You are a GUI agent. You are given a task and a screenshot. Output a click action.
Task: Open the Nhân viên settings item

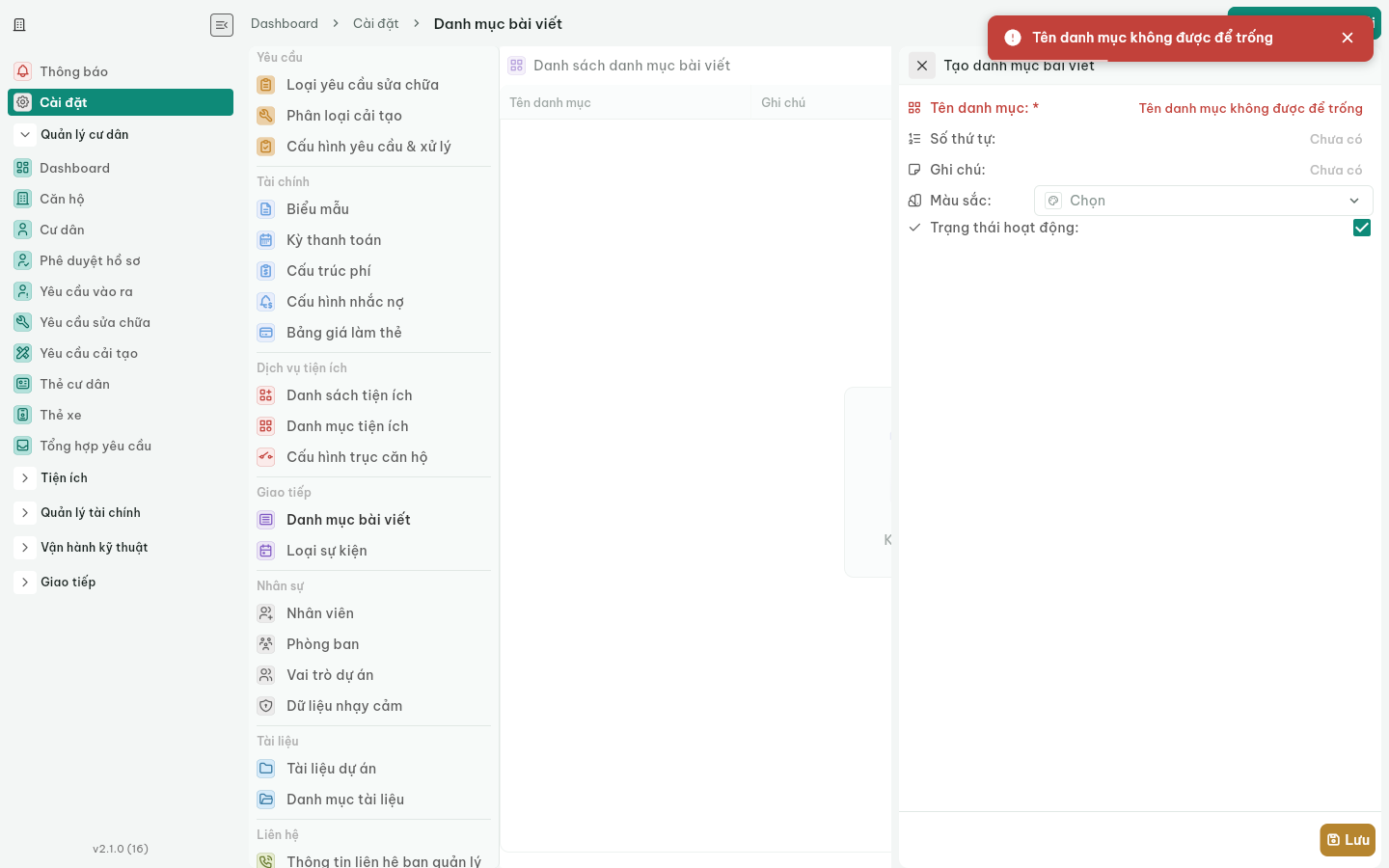(x=373, y=613)
